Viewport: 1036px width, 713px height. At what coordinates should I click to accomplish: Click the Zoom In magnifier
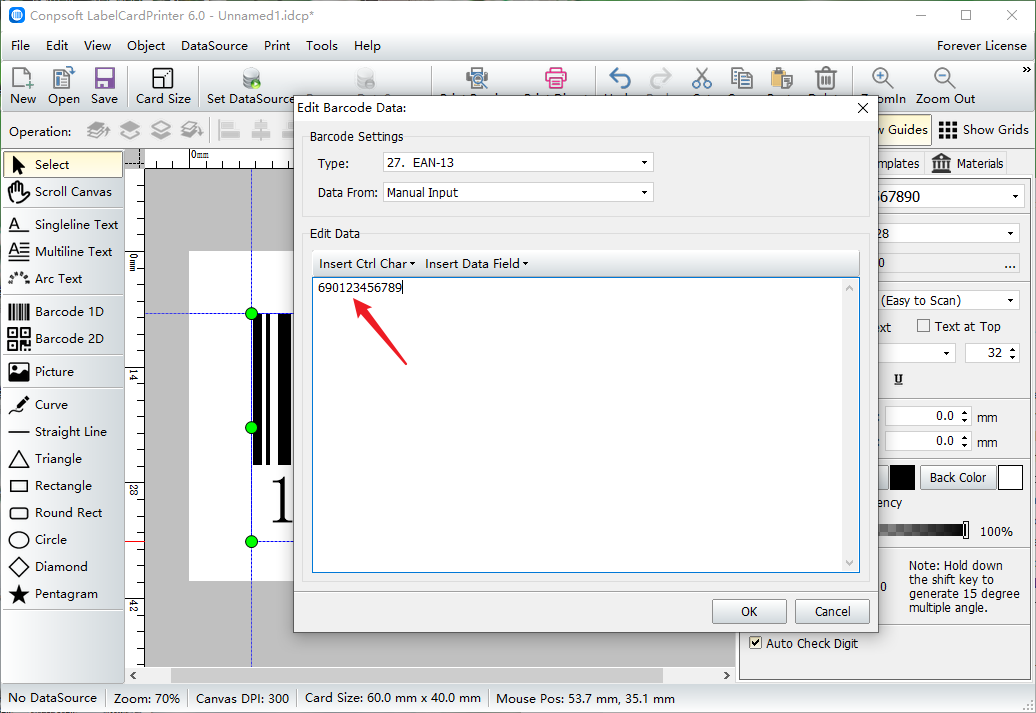(x=883, y=79)
